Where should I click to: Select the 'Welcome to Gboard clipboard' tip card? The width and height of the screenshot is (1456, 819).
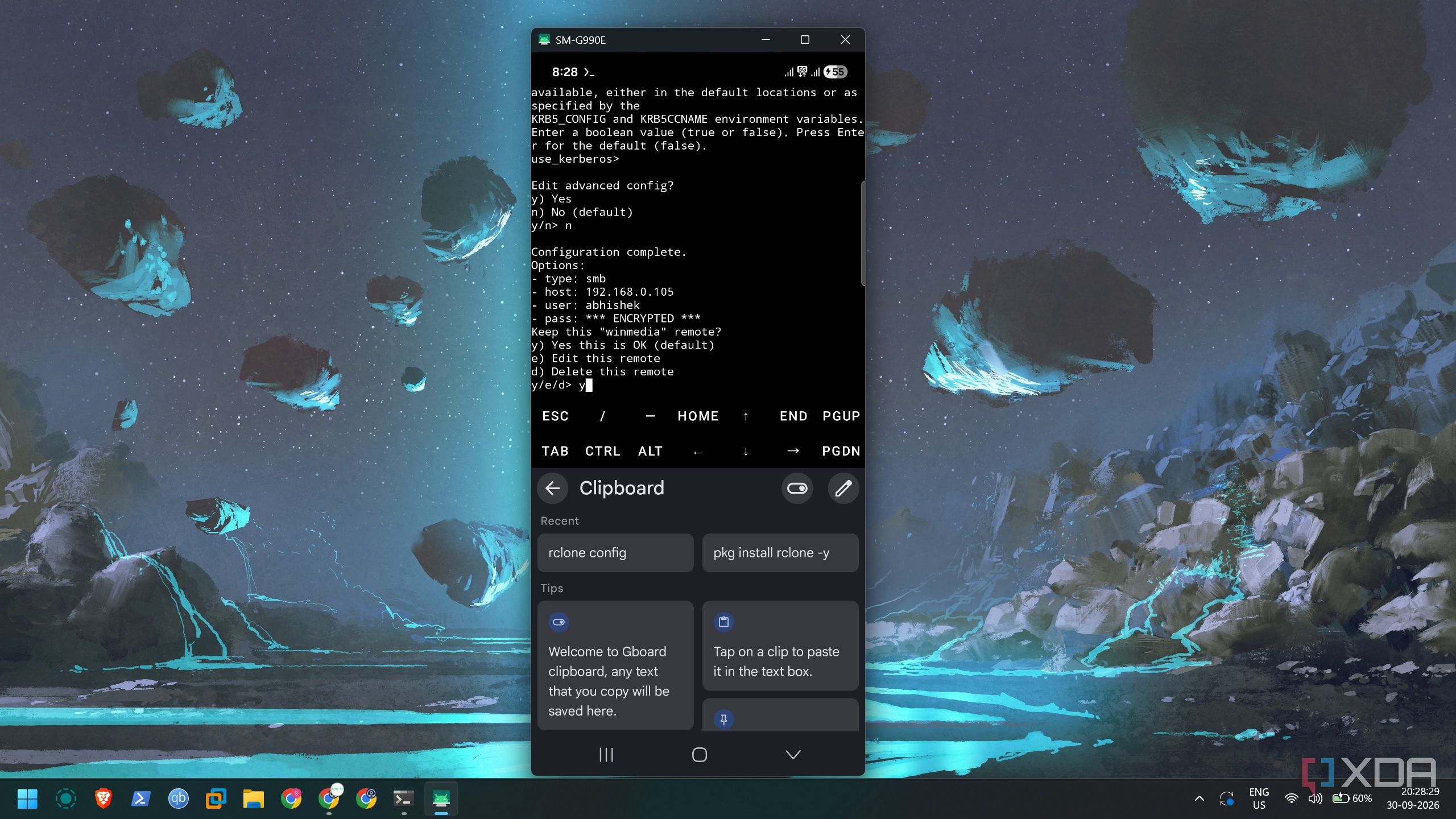tap(615, 665)
